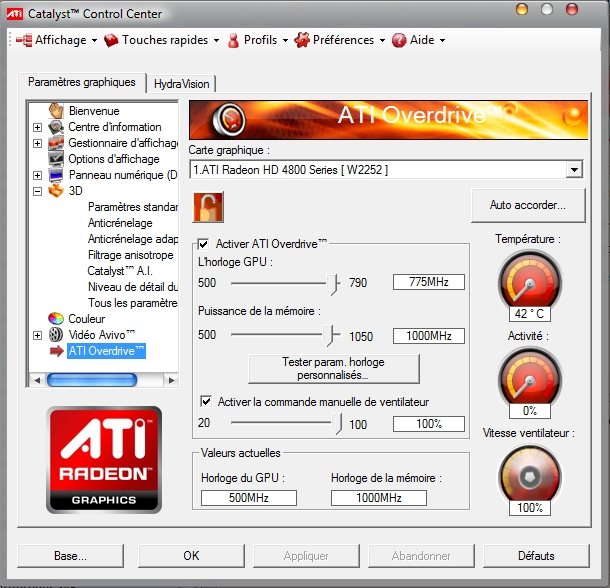Click the Panneau numérique monitor icon
610x588 pixels.
pyautogui.click(x=56, y=175)
